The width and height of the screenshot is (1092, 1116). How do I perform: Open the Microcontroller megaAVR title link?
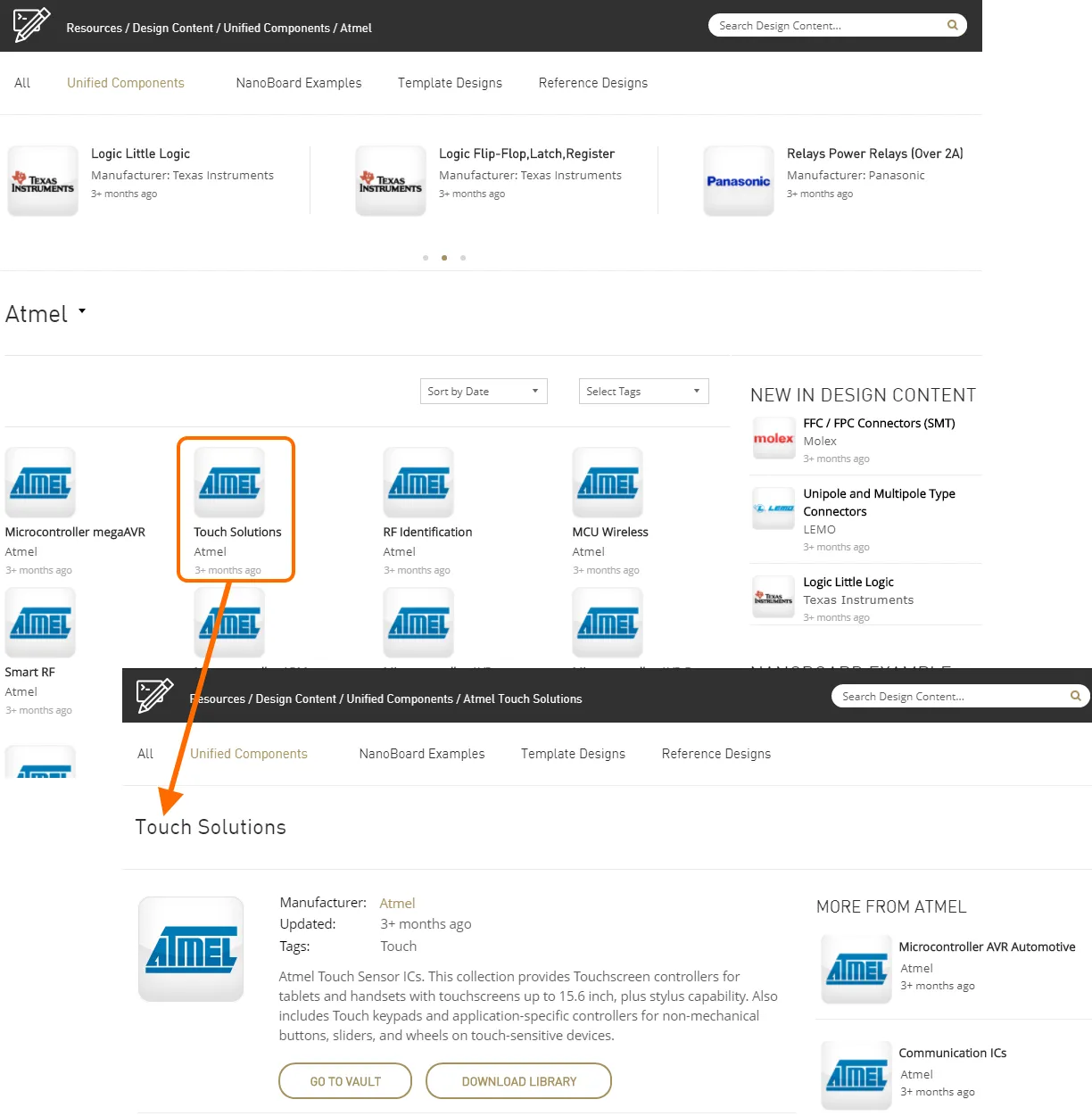pos(75,533)
